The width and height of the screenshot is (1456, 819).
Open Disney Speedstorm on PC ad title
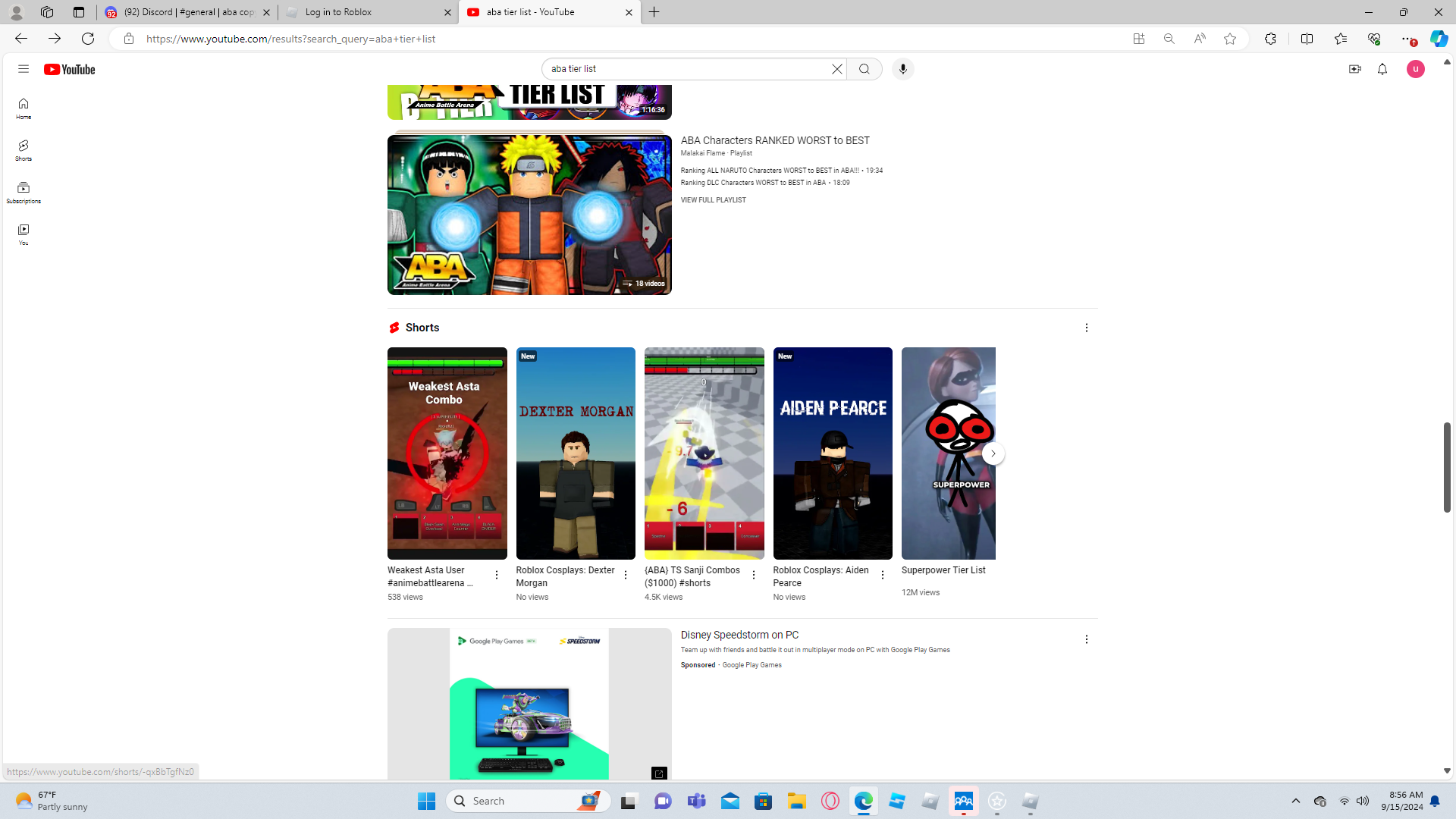click(x=739, y=635)
